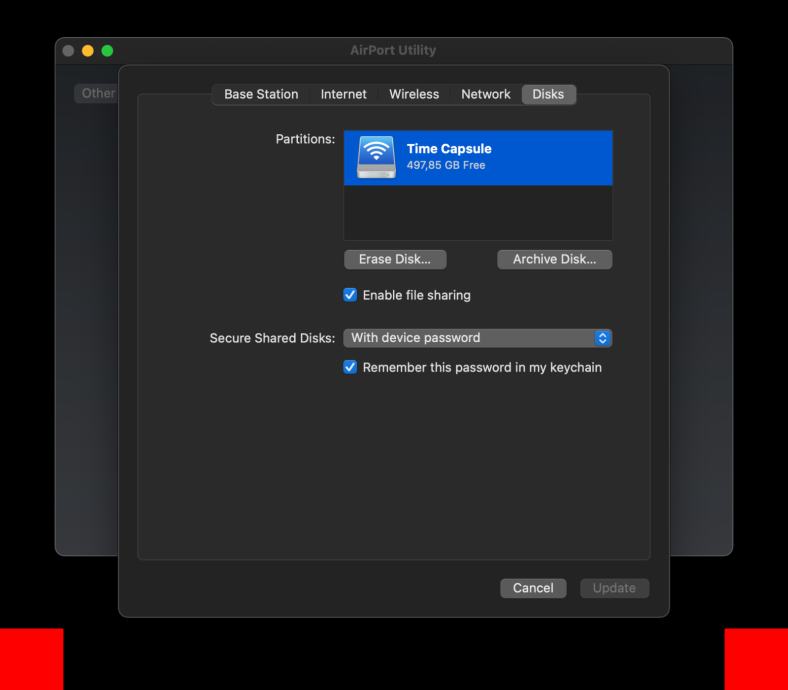Toggle the Enable file sharing checkbox
Screen dimensions: 788x690
coord(350,295)
